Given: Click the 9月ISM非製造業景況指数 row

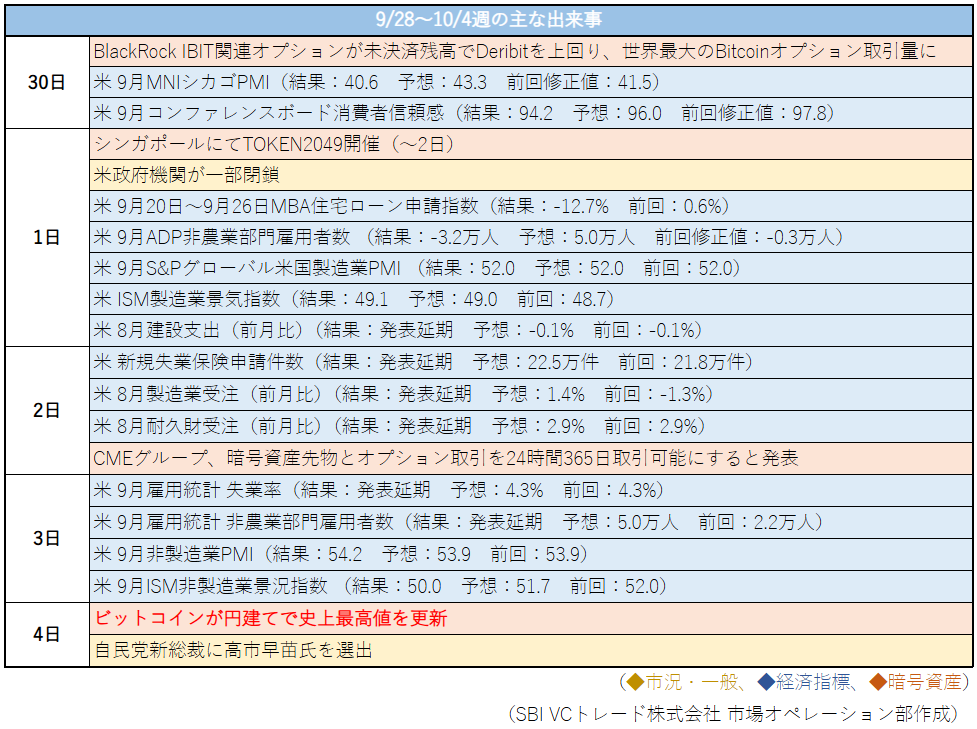Looking at the screenshot, I should pyautogui.click(x=531, y=586).
